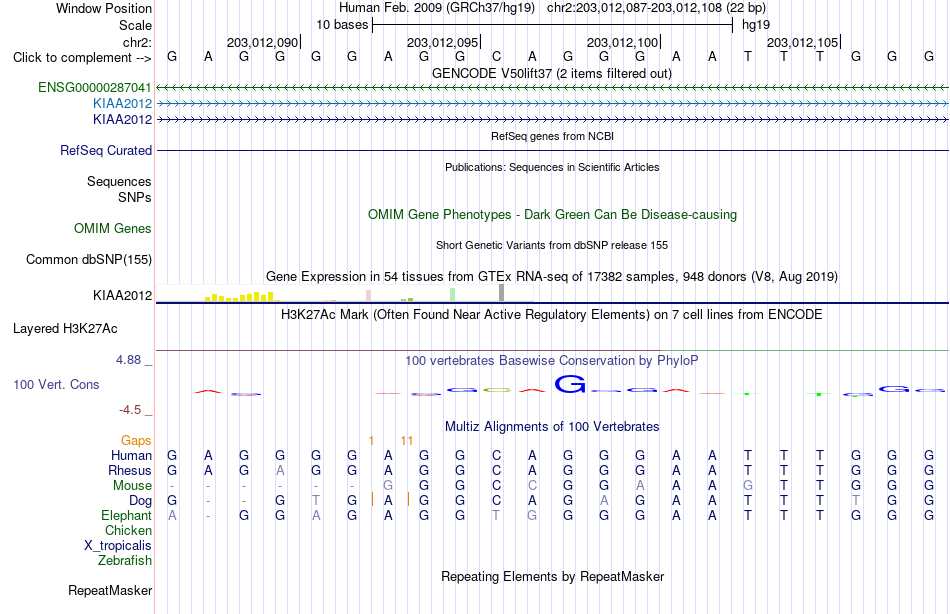Click the OMIM Gene Phenotypes title
Image resolution: width=950 pixels, height=614 pixels.
coord(553,215)
